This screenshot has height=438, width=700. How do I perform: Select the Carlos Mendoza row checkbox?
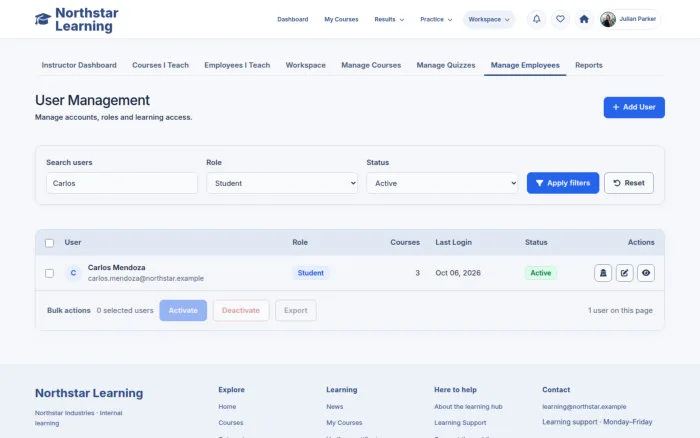50,273
